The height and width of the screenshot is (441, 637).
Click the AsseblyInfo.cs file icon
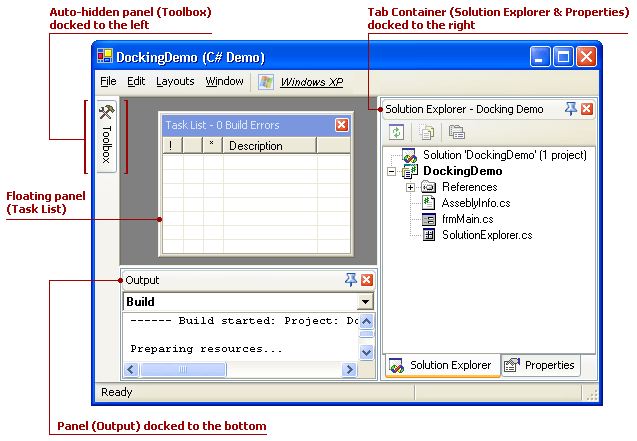[428, 203]
